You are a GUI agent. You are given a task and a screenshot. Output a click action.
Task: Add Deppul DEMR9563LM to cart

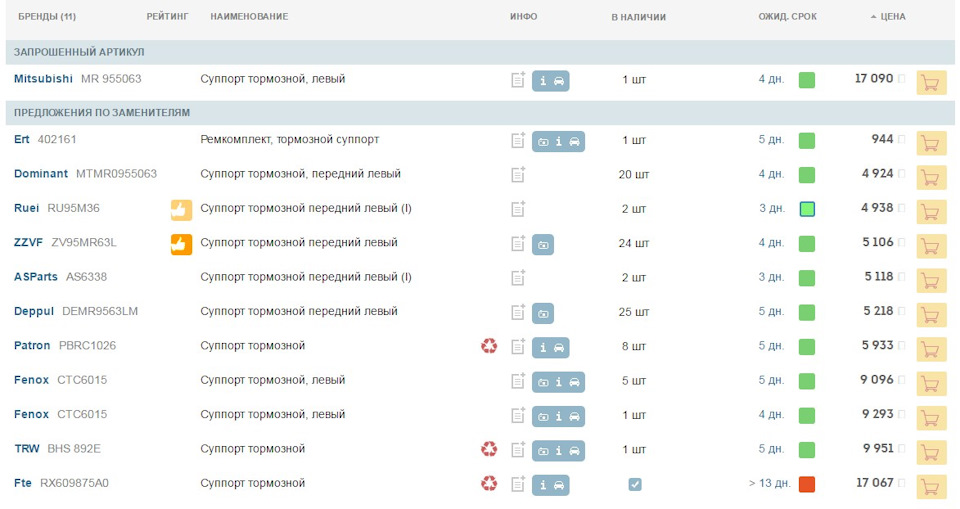point(931,315)
